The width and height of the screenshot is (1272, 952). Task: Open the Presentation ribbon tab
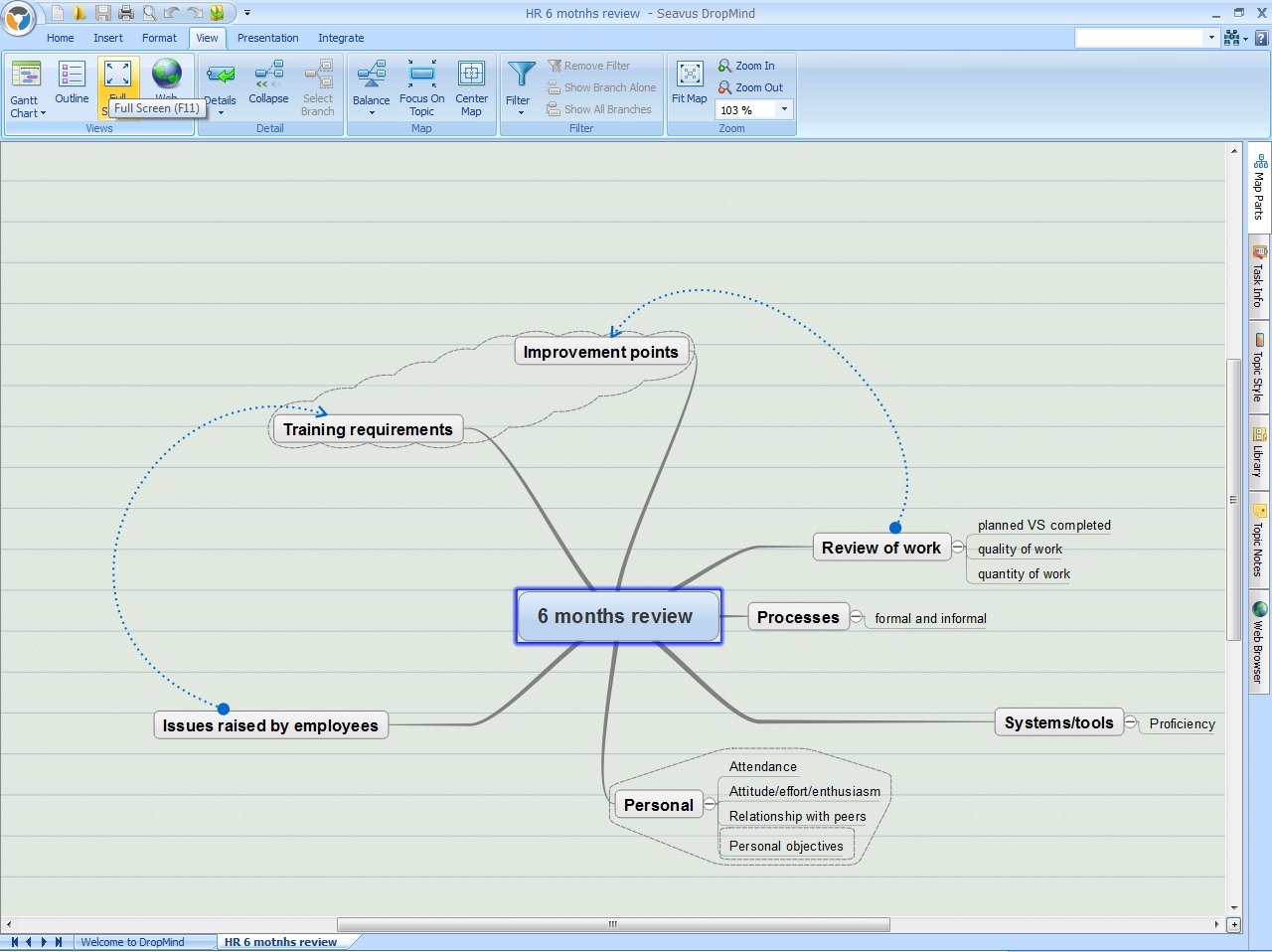point(267,38)
